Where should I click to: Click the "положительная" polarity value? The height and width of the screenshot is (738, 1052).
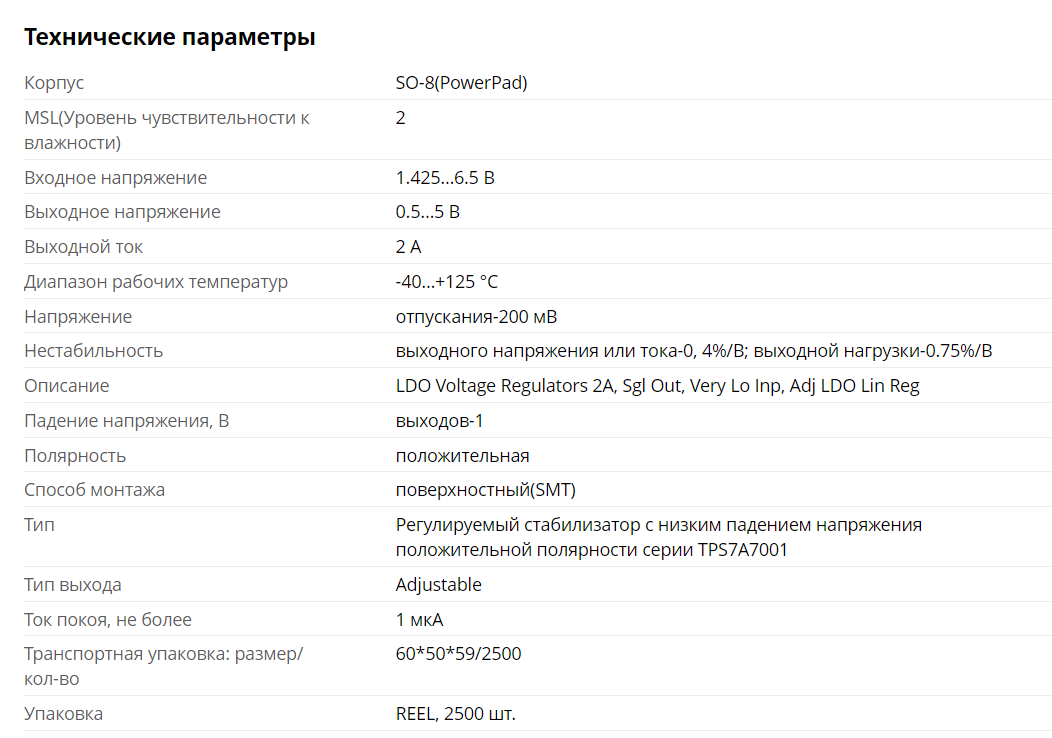pos(462,456)
